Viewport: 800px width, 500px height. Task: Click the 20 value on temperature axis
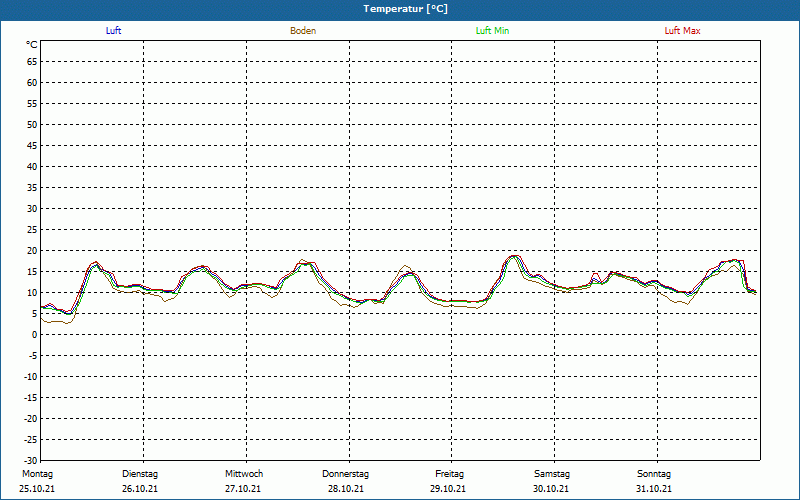click(32, 251)
